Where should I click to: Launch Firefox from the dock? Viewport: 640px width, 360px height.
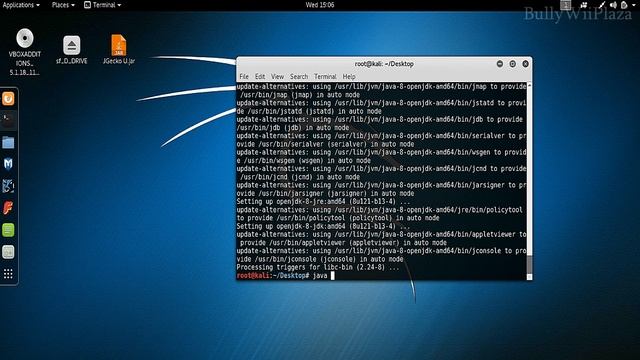pos(8,99)
